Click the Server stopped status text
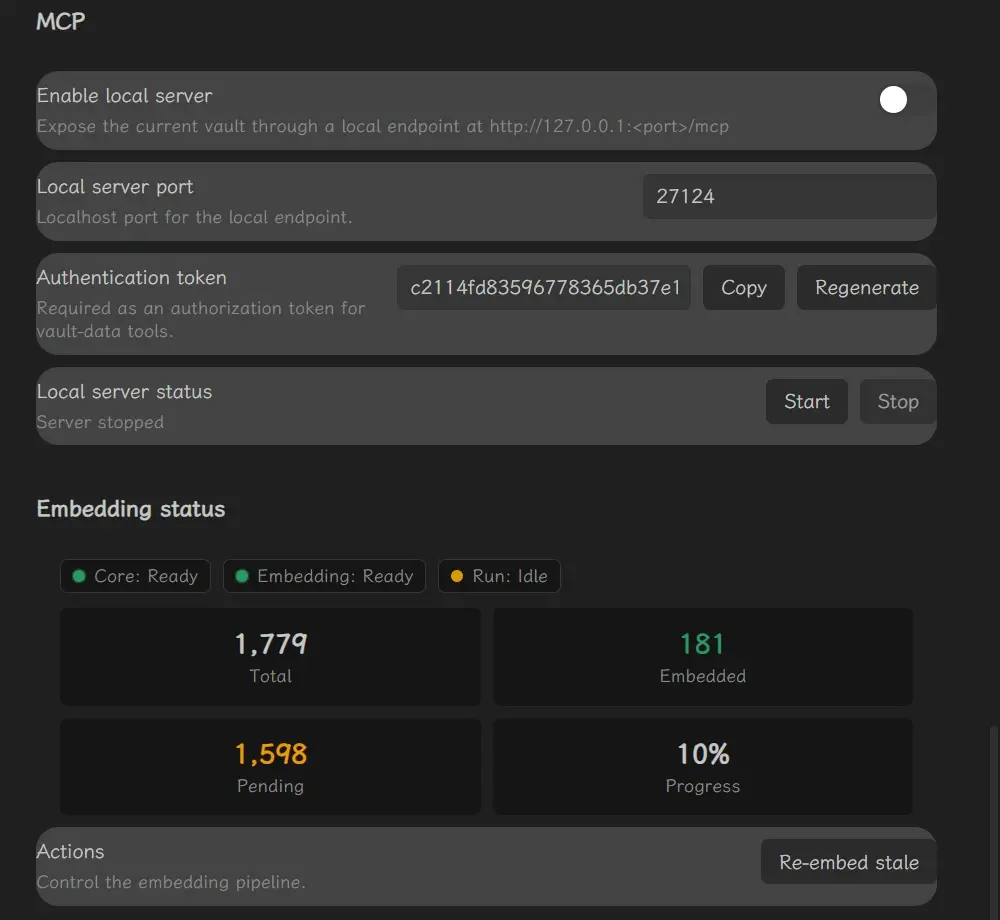This screenshot has height=920, width=1000. [x=100, y=422]
